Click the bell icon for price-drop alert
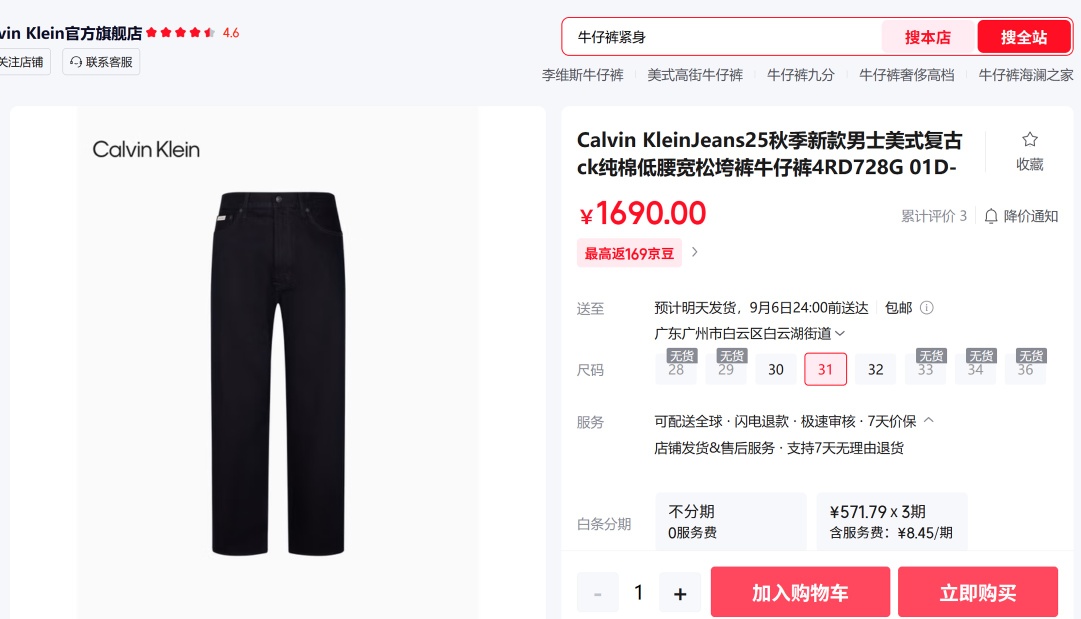 [991, 216]
